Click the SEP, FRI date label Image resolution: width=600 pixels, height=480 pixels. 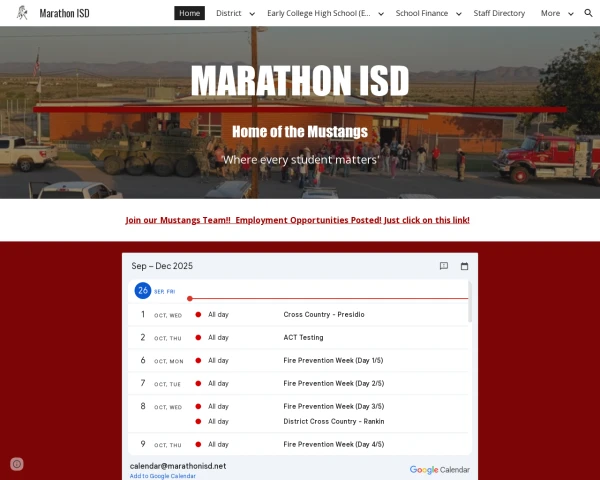[x=165, y=292]
